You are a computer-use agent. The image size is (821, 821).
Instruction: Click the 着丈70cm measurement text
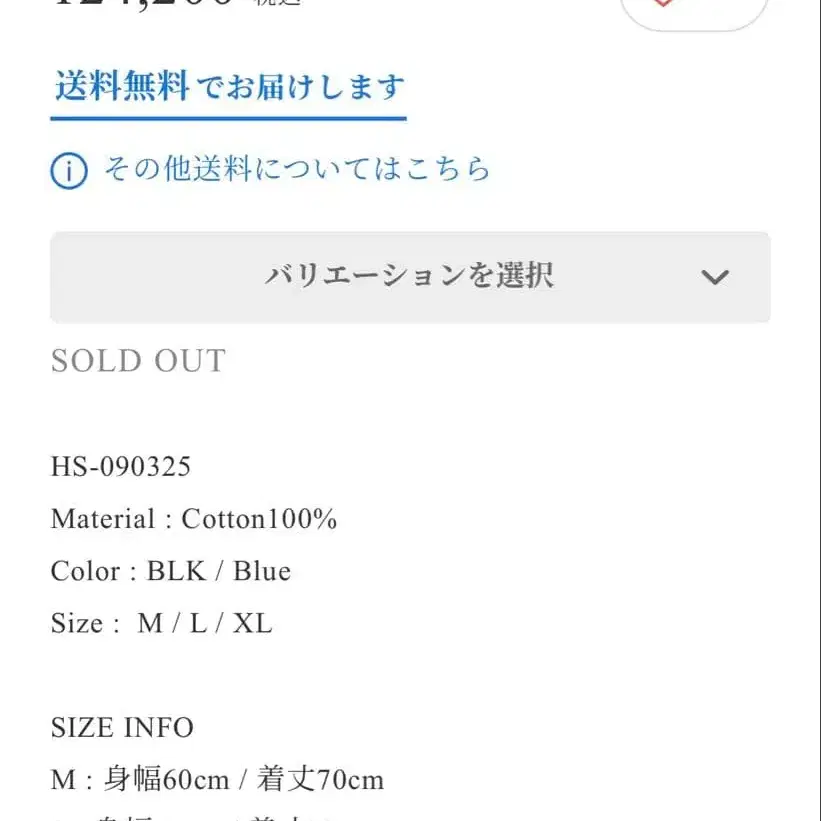coord(320,779)
